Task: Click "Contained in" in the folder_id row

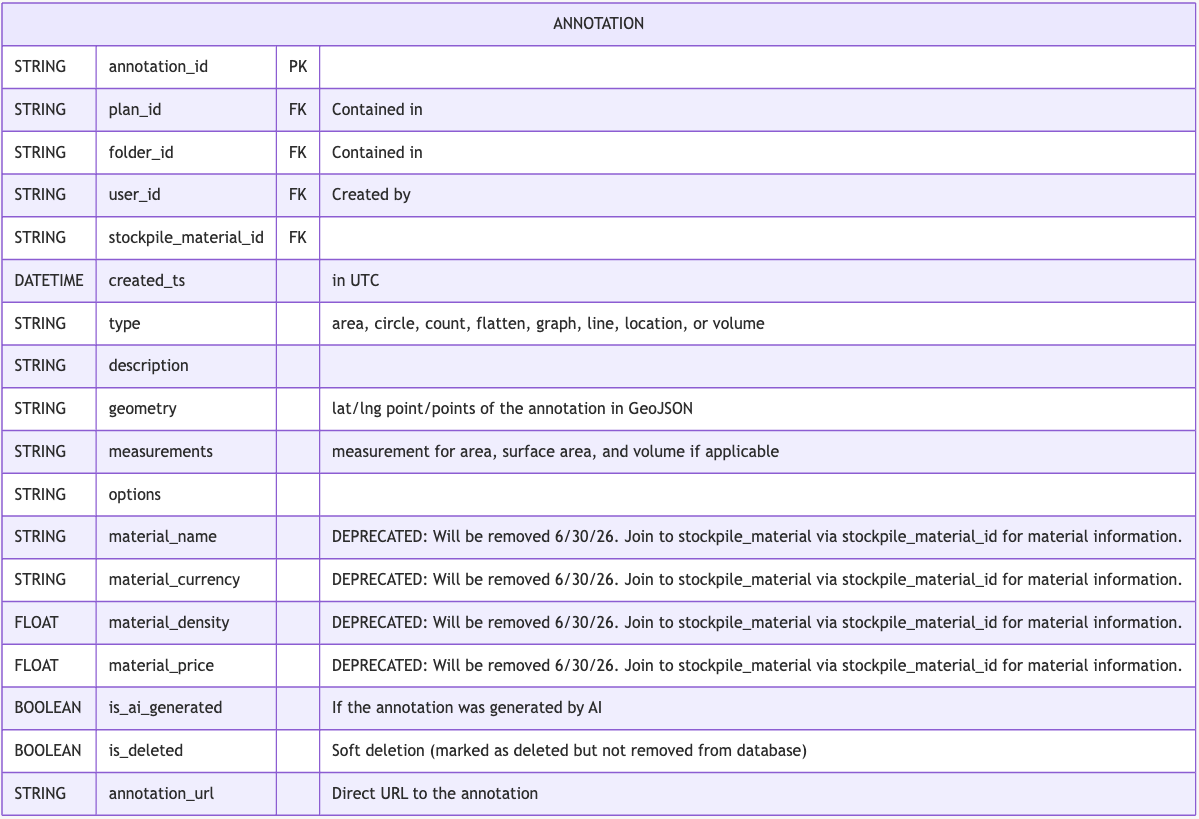Action: point(377,152)
